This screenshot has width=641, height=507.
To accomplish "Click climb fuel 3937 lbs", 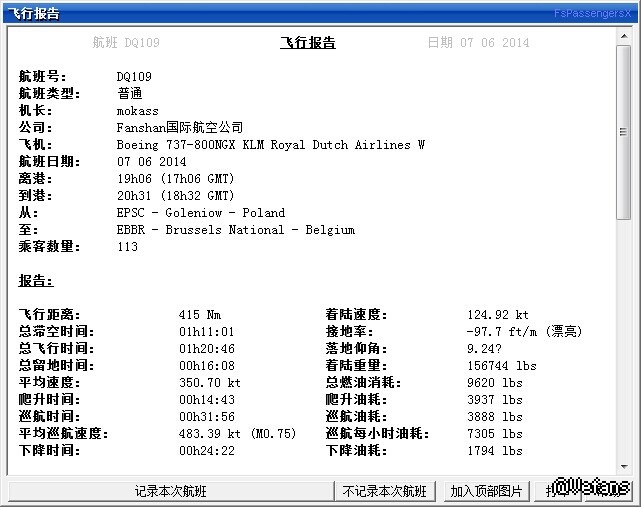I will [495, 399].
